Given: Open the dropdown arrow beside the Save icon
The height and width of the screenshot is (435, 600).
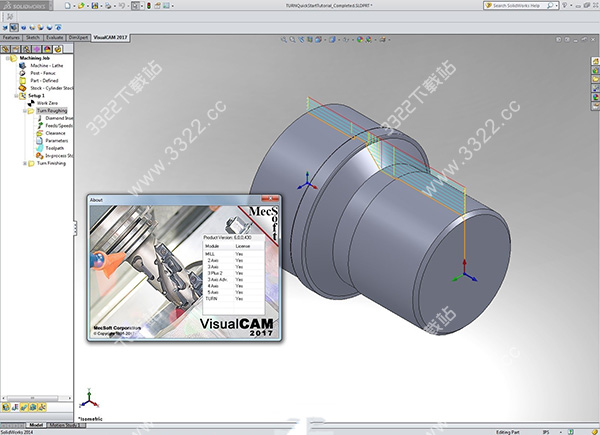Looking at the screenshot, I should click(101, 6).
